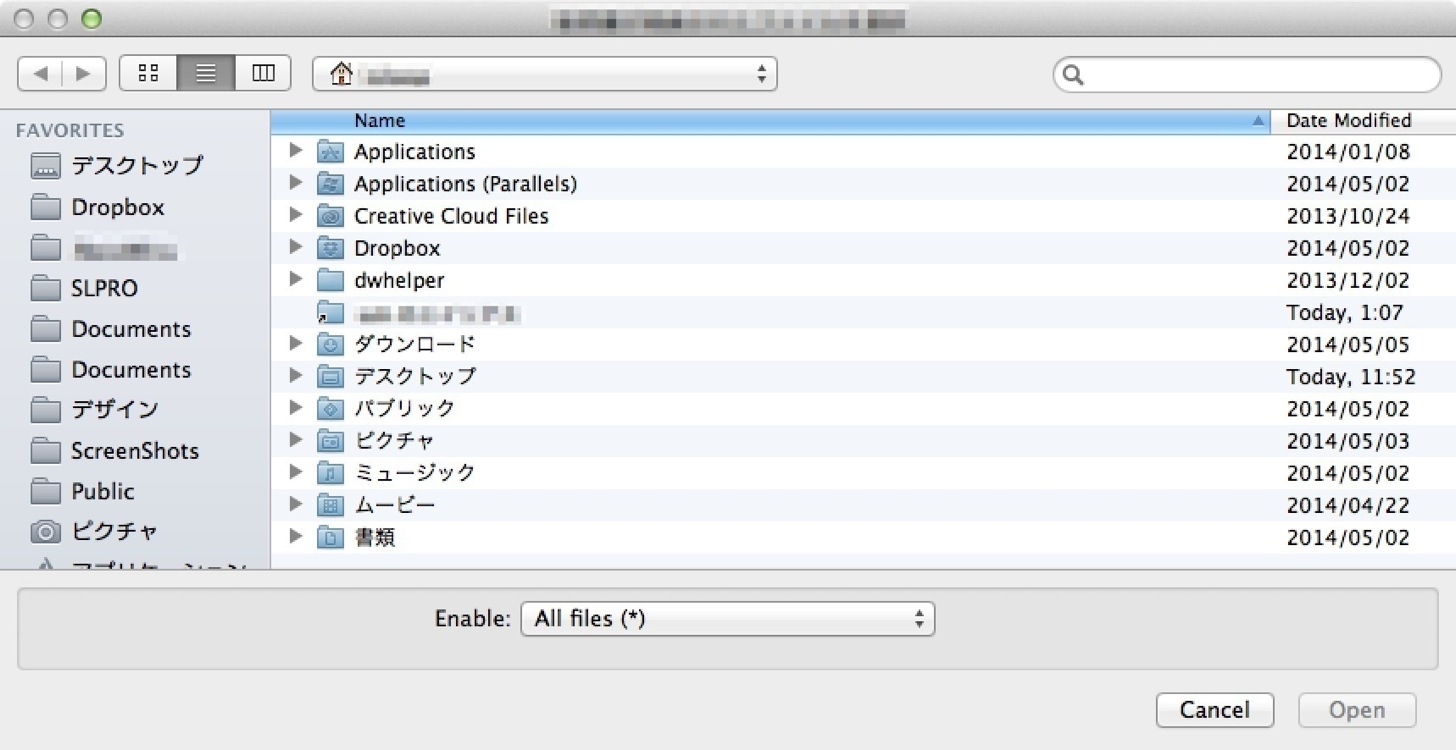Open the Enable file type dropdown

(x=727, y=619)
